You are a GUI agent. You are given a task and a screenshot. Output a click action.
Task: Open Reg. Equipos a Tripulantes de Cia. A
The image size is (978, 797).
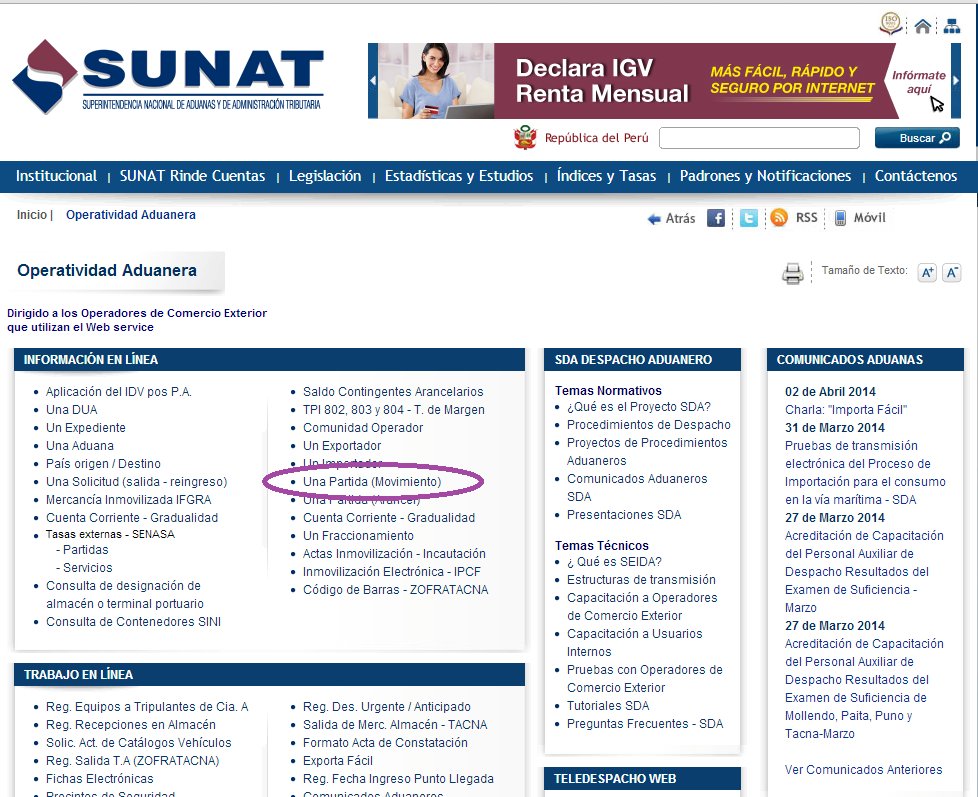pyautogui.click(x=147, y=707)
